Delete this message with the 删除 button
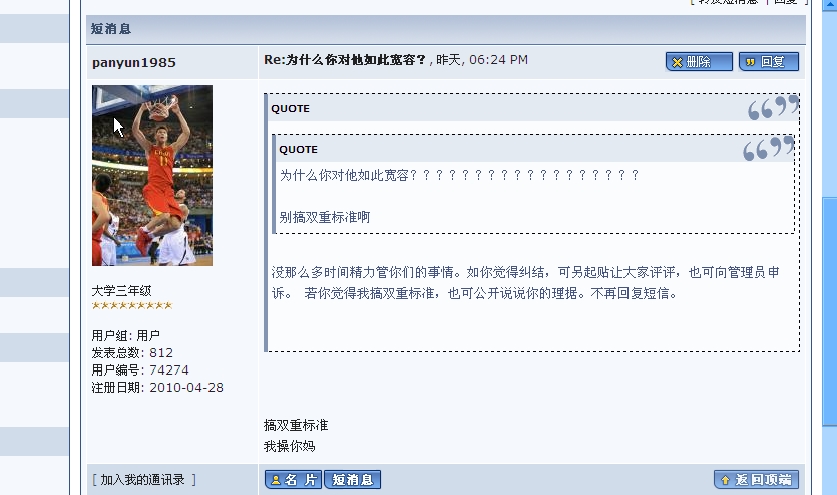The image size is (837, 495). (x=699, y=61)
